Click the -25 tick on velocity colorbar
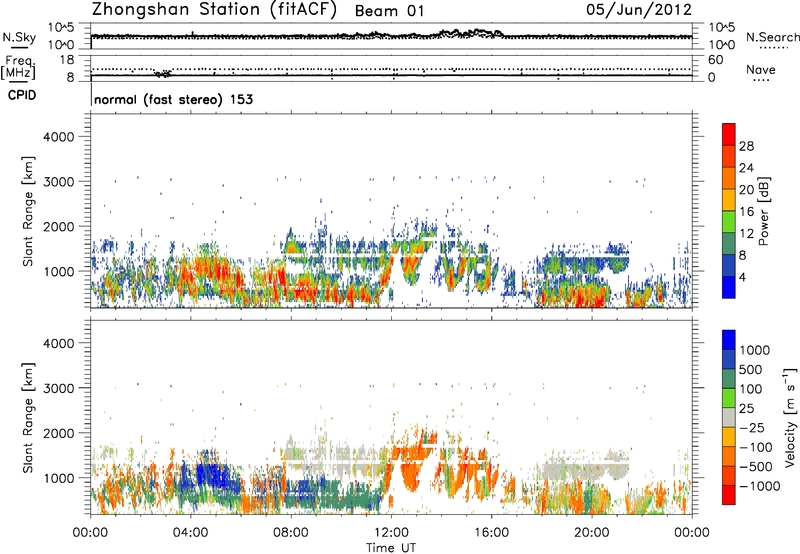 point(754,427)
